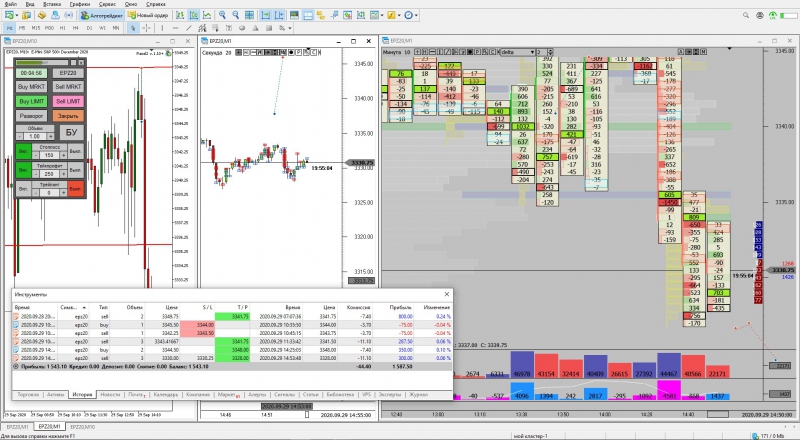This screenshot has height=440, width=800.
Task: Switch to the Торговля tab in Инструменты
Action: pyautogui.click(x=28, y=395)
